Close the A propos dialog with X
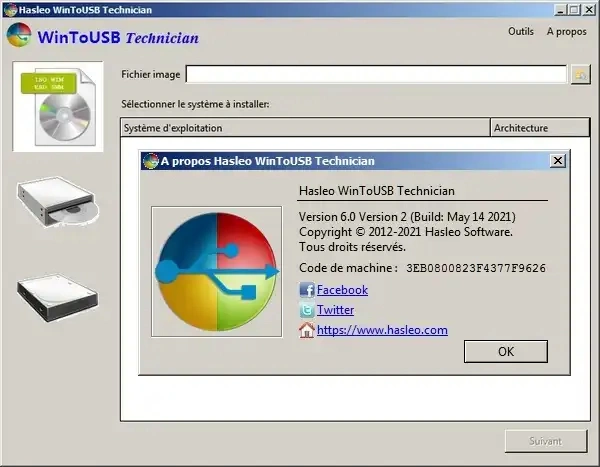The height and width of the screenshot is (467, 600). (557, 161)
